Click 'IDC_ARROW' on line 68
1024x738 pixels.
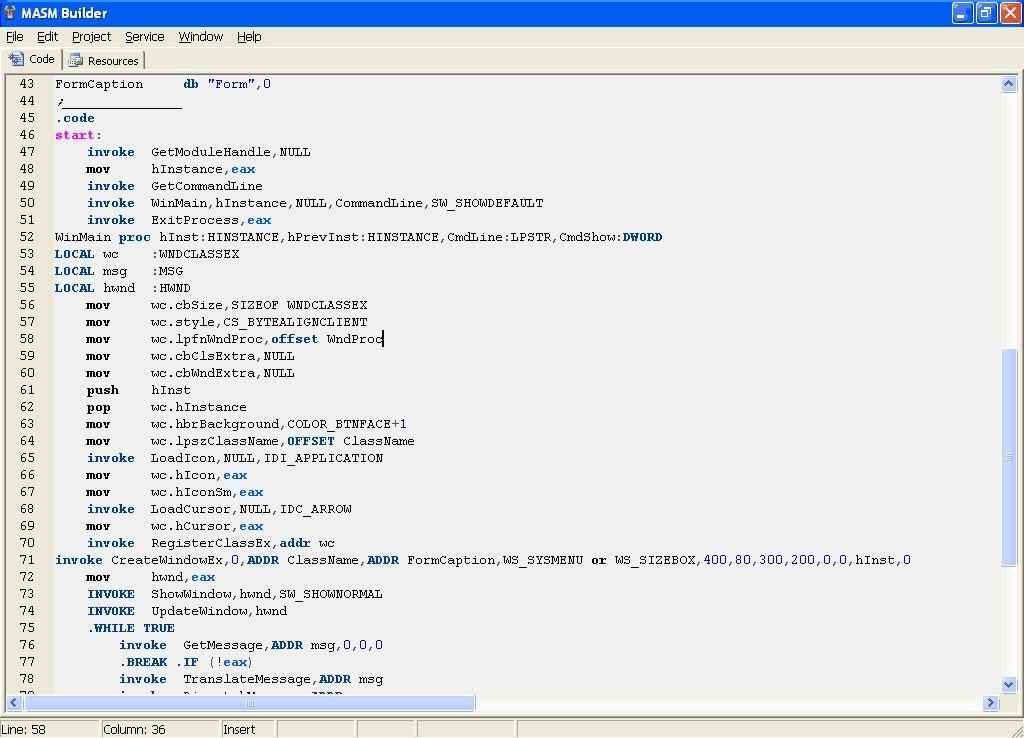(x=315, y=509)
